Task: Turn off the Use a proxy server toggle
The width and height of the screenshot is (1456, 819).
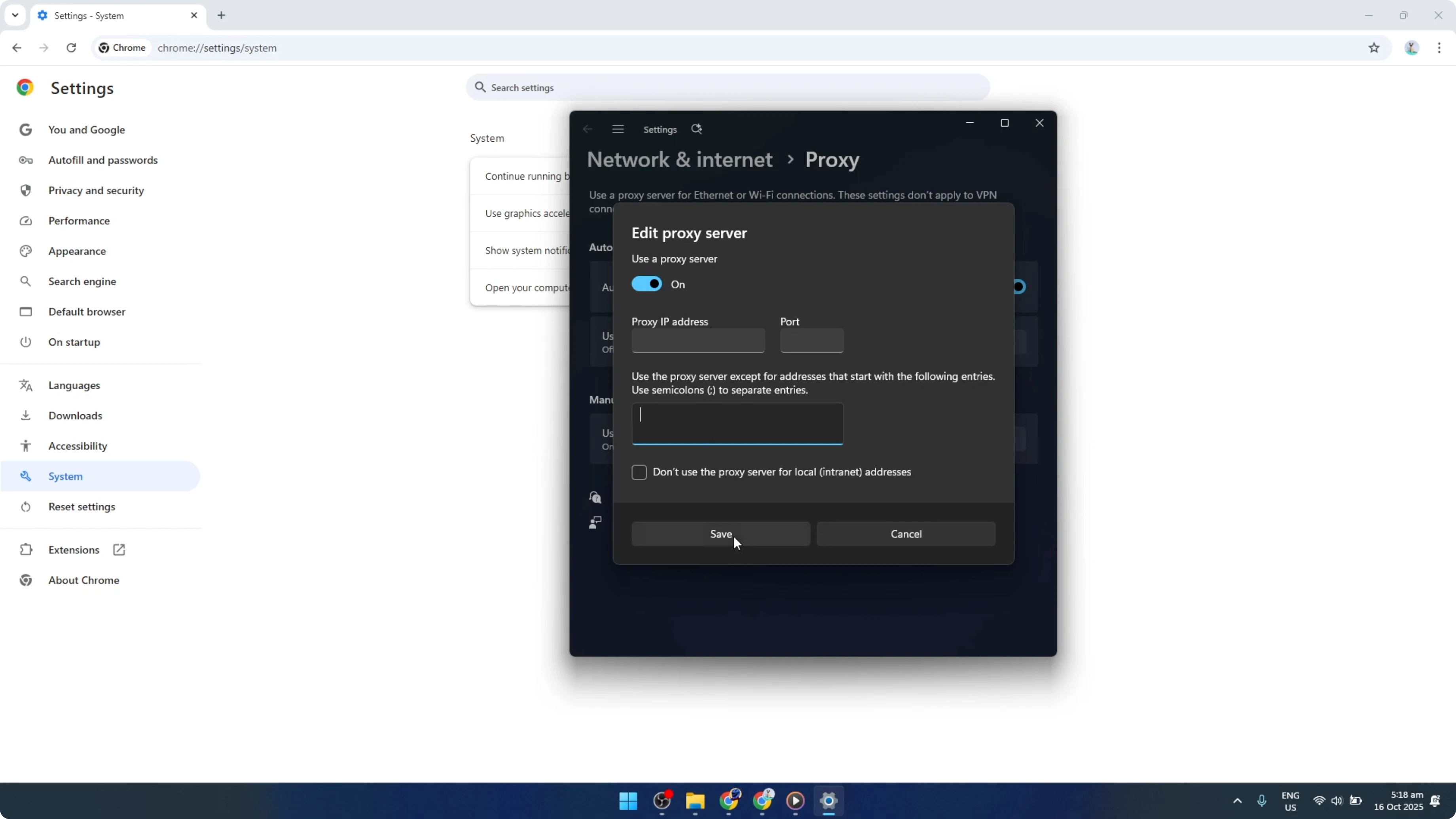Action: click(648, 283)
